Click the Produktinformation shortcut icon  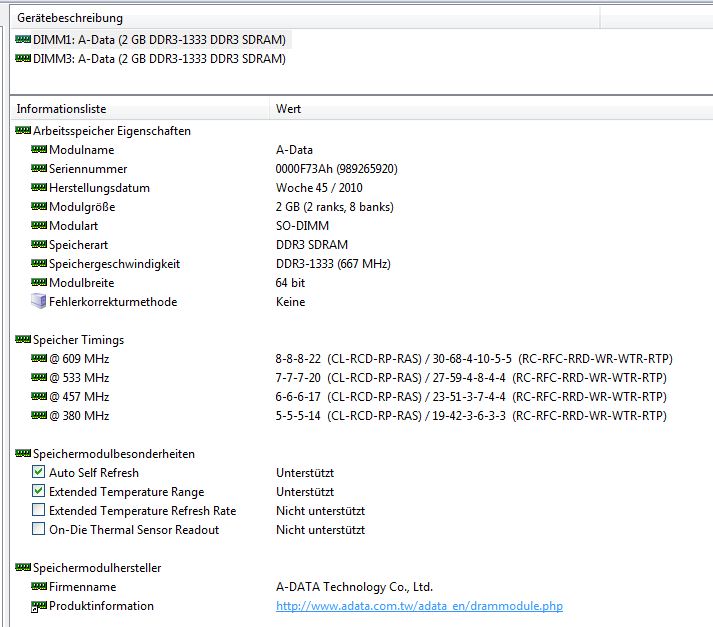click(39, 606)
